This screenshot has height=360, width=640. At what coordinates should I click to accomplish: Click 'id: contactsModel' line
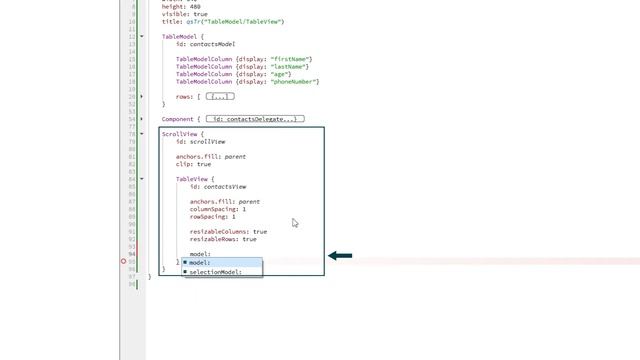205,44
